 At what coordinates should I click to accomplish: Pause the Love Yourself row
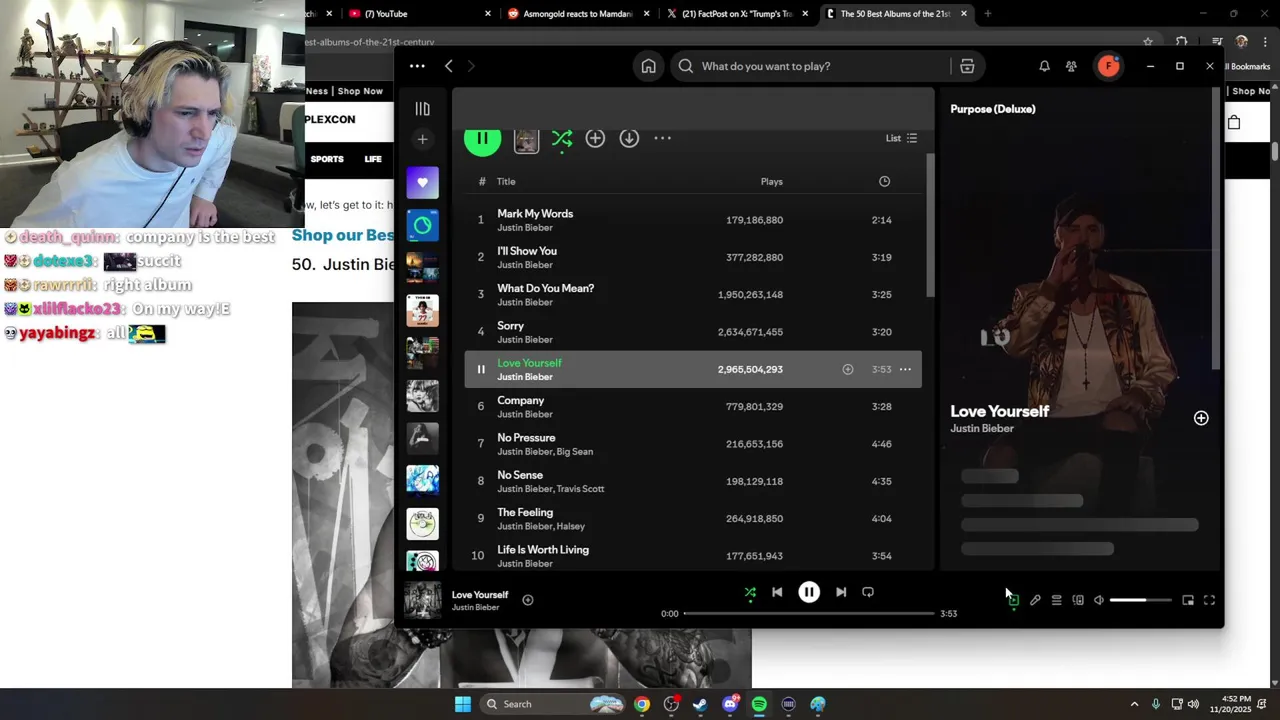[x=481, y=369]
